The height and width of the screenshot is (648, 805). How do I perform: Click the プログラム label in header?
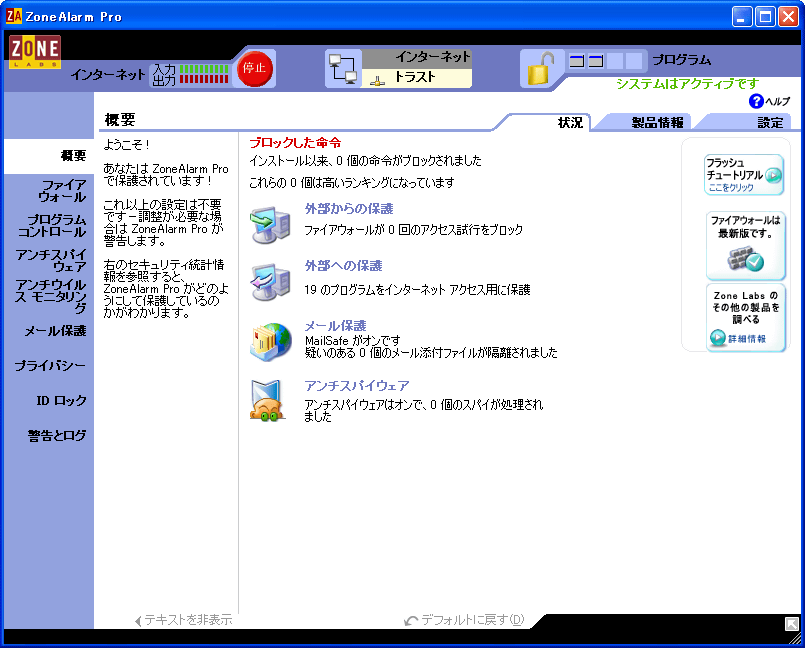point(682,60)
